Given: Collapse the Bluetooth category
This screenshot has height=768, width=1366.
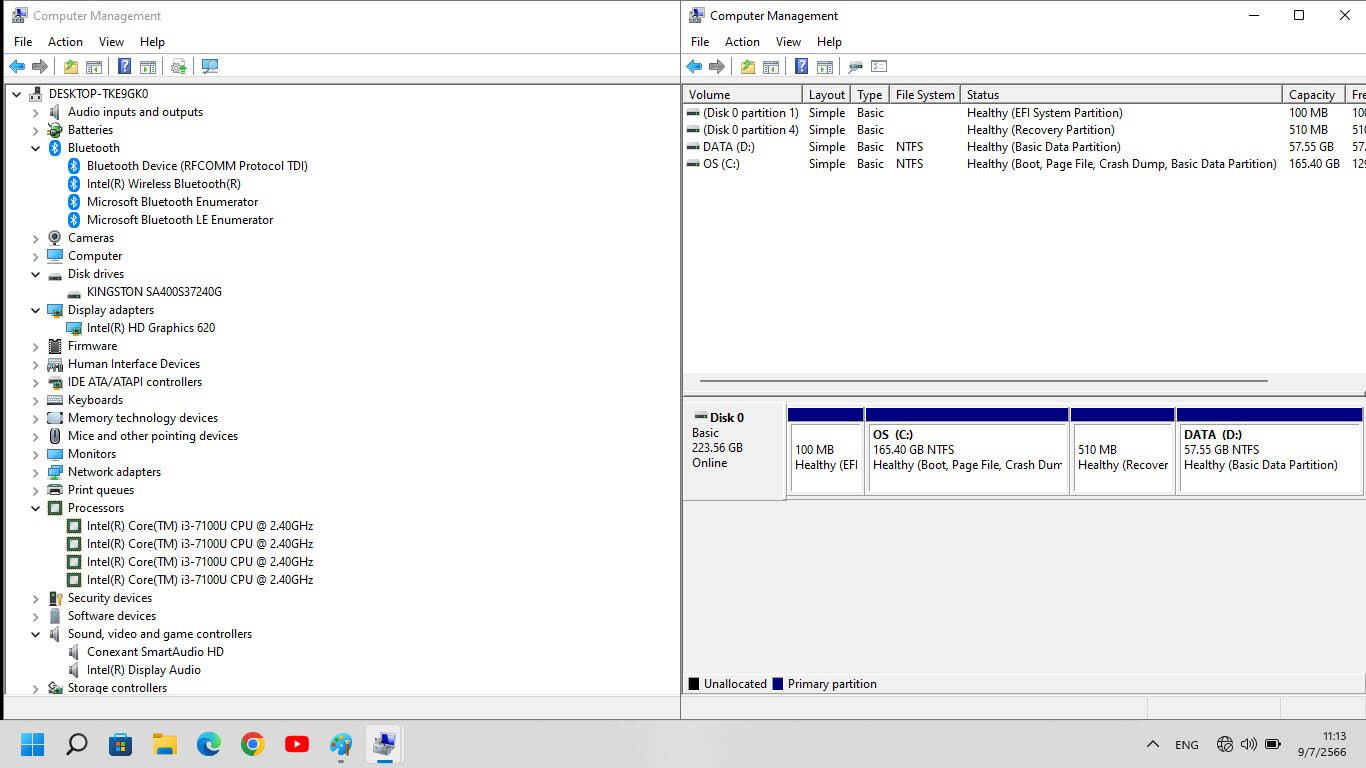Looking at the screenshot, I should (36, 148).
